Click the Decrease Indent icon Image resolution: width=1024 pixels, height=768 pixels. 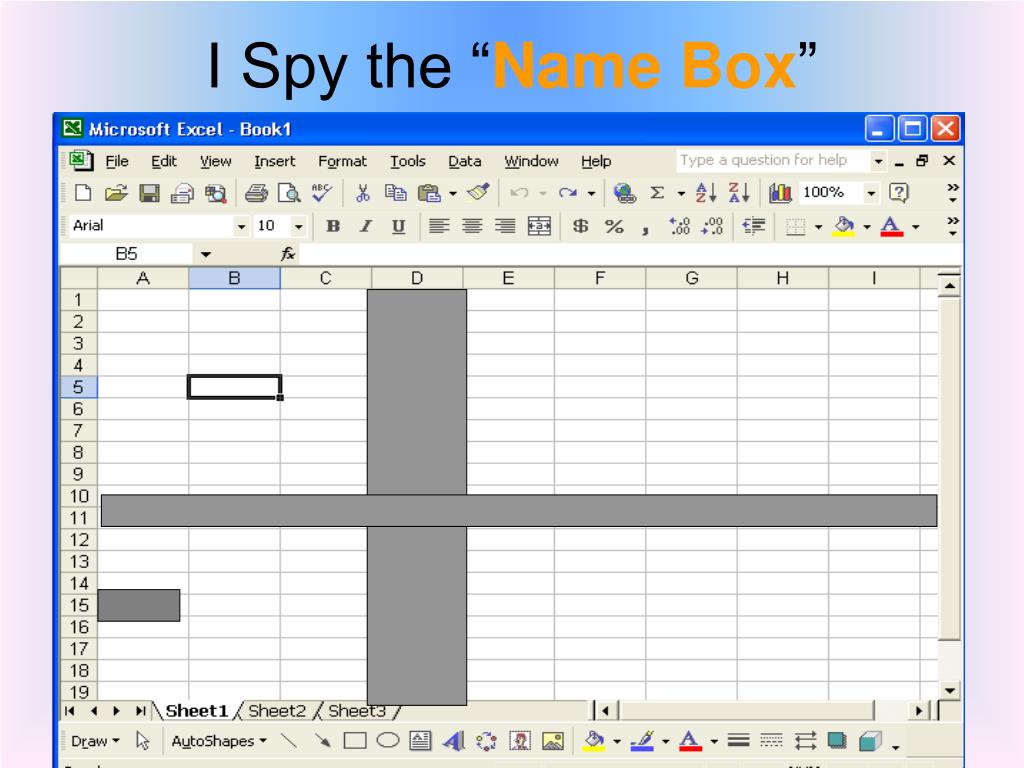(754, 226)
